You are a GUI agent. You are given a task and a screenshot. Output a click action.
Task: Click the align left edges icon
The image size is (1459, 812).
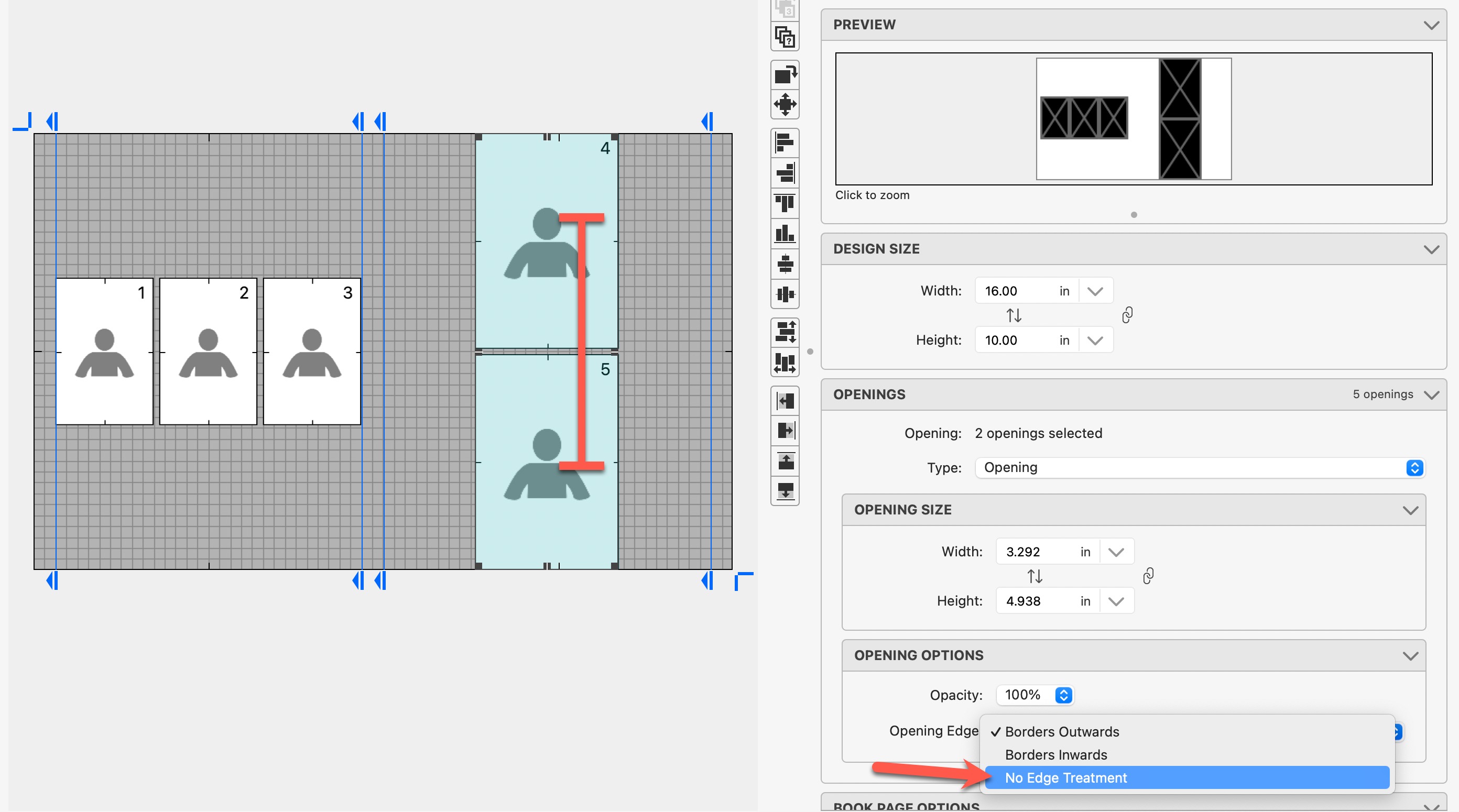pos(785,142)
